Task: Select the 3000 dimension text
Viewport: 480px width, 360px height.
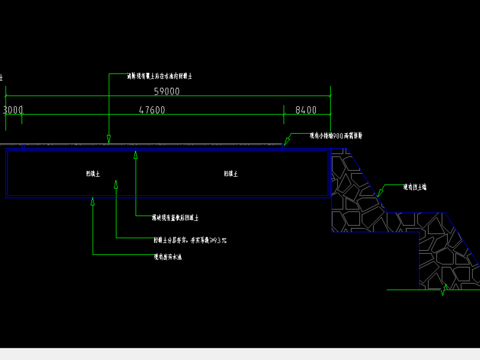Action: (13, 110)
